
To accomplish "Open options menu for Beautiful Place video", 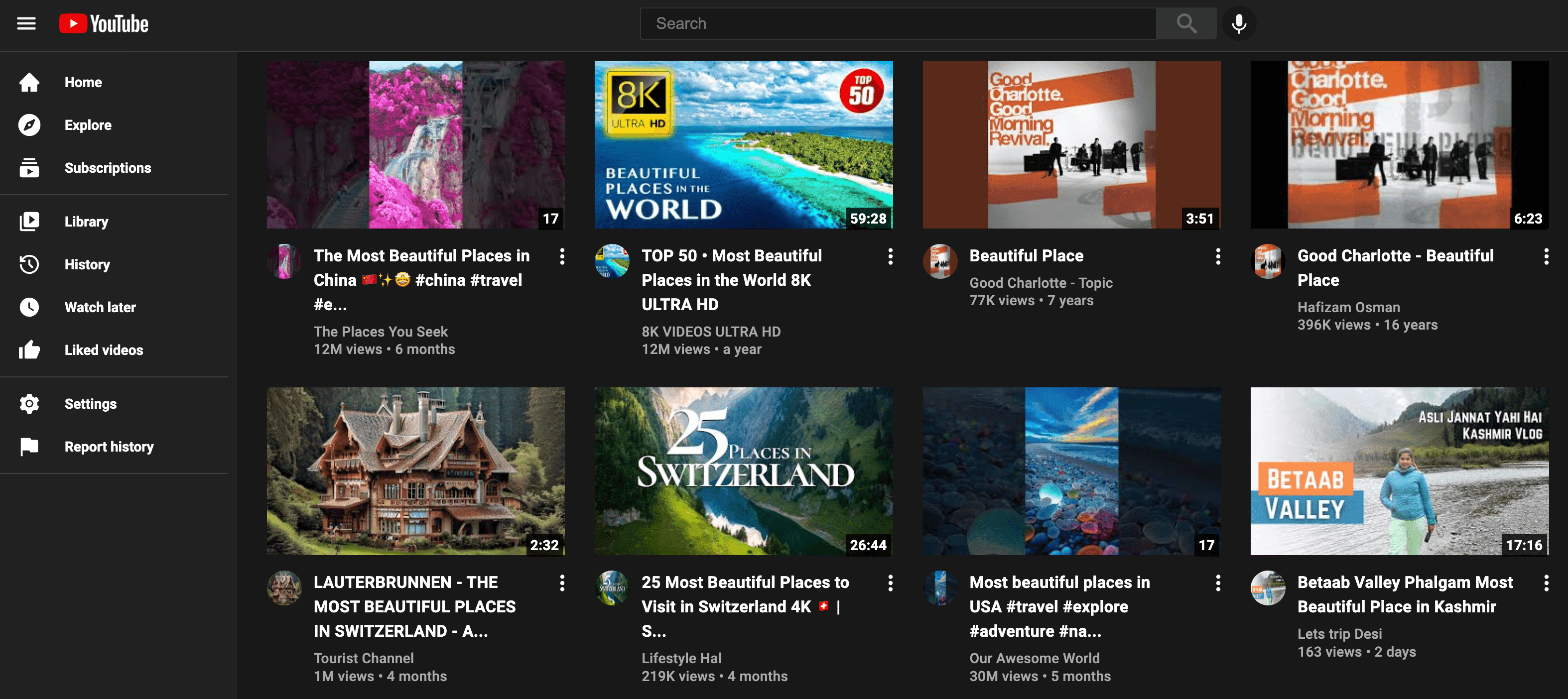I will click(x=1217, y=257).
